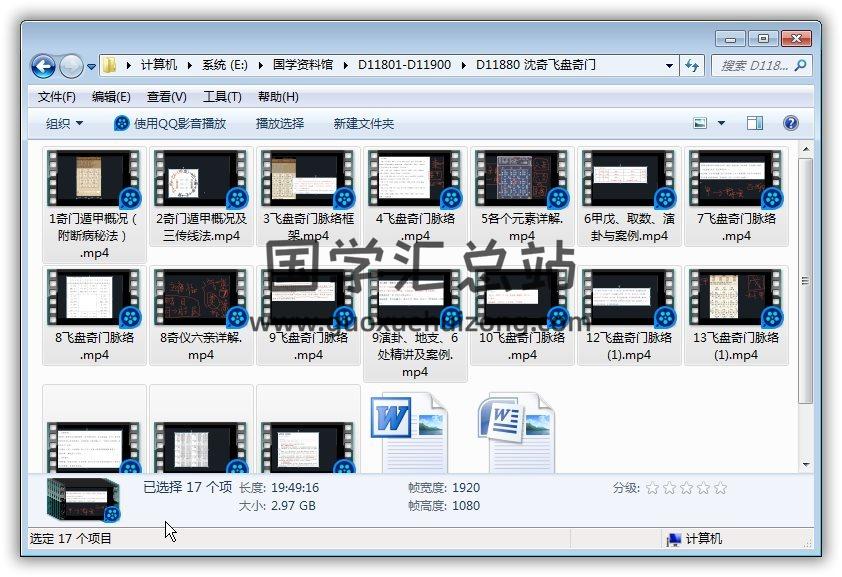The width and height of the screenshot is (842, 577).
Task: Click 使用QQ影音播放 button
Action: coord(170,123)
